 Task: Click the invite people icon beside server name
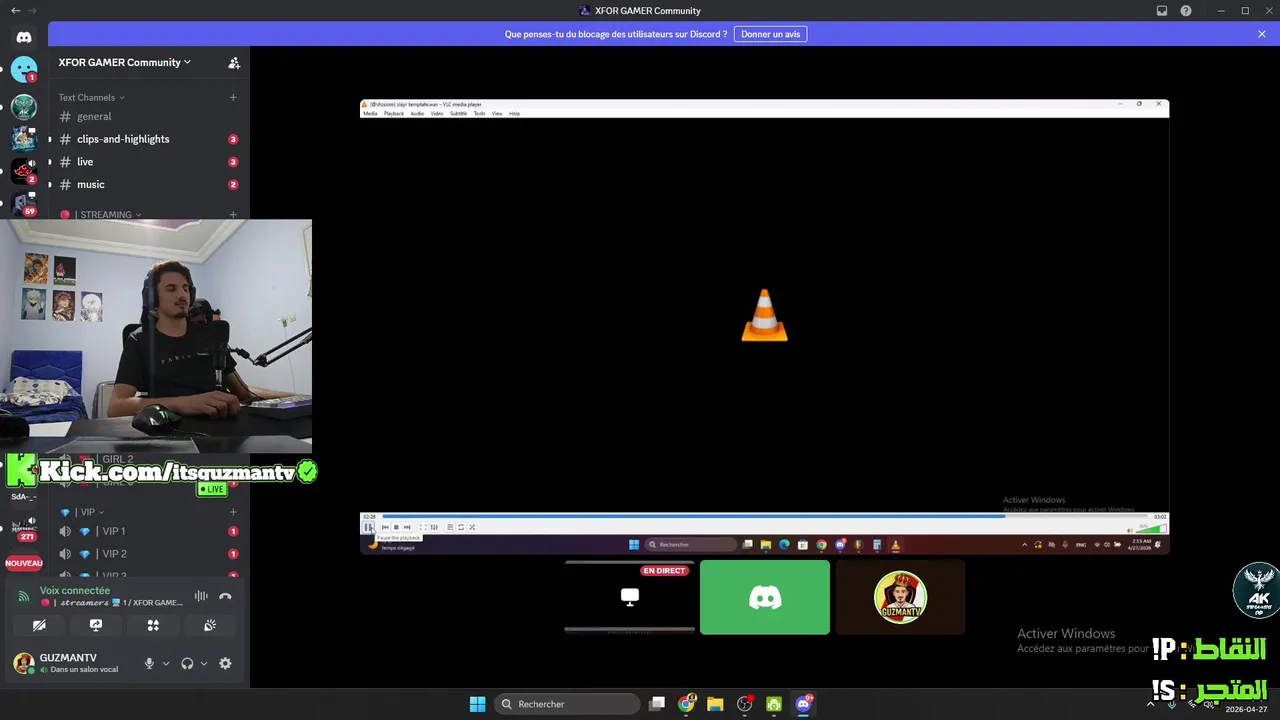click(x=234, y=62)
